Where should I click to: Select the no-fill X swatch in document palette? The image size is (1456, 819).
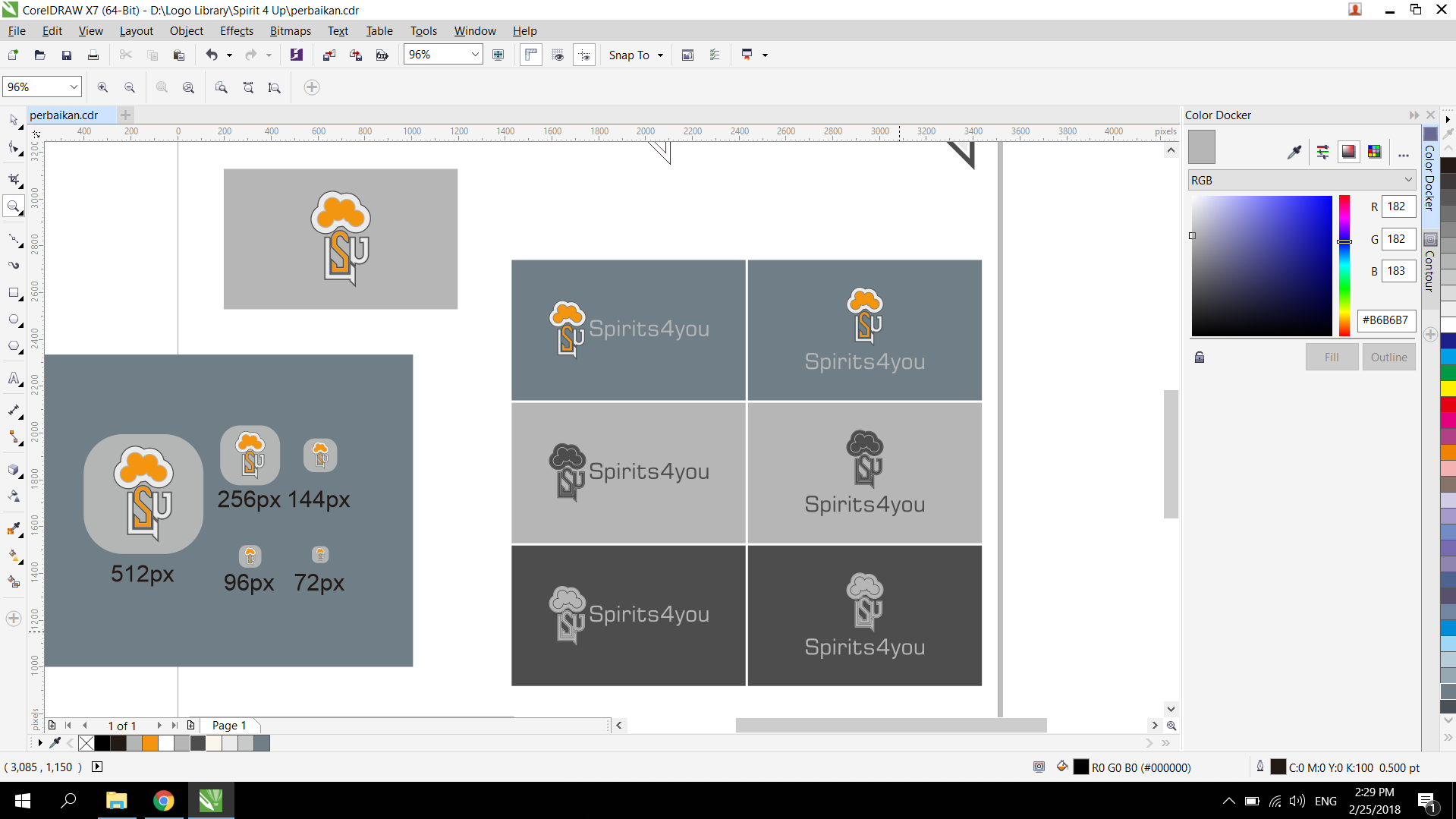coord(86,744)
